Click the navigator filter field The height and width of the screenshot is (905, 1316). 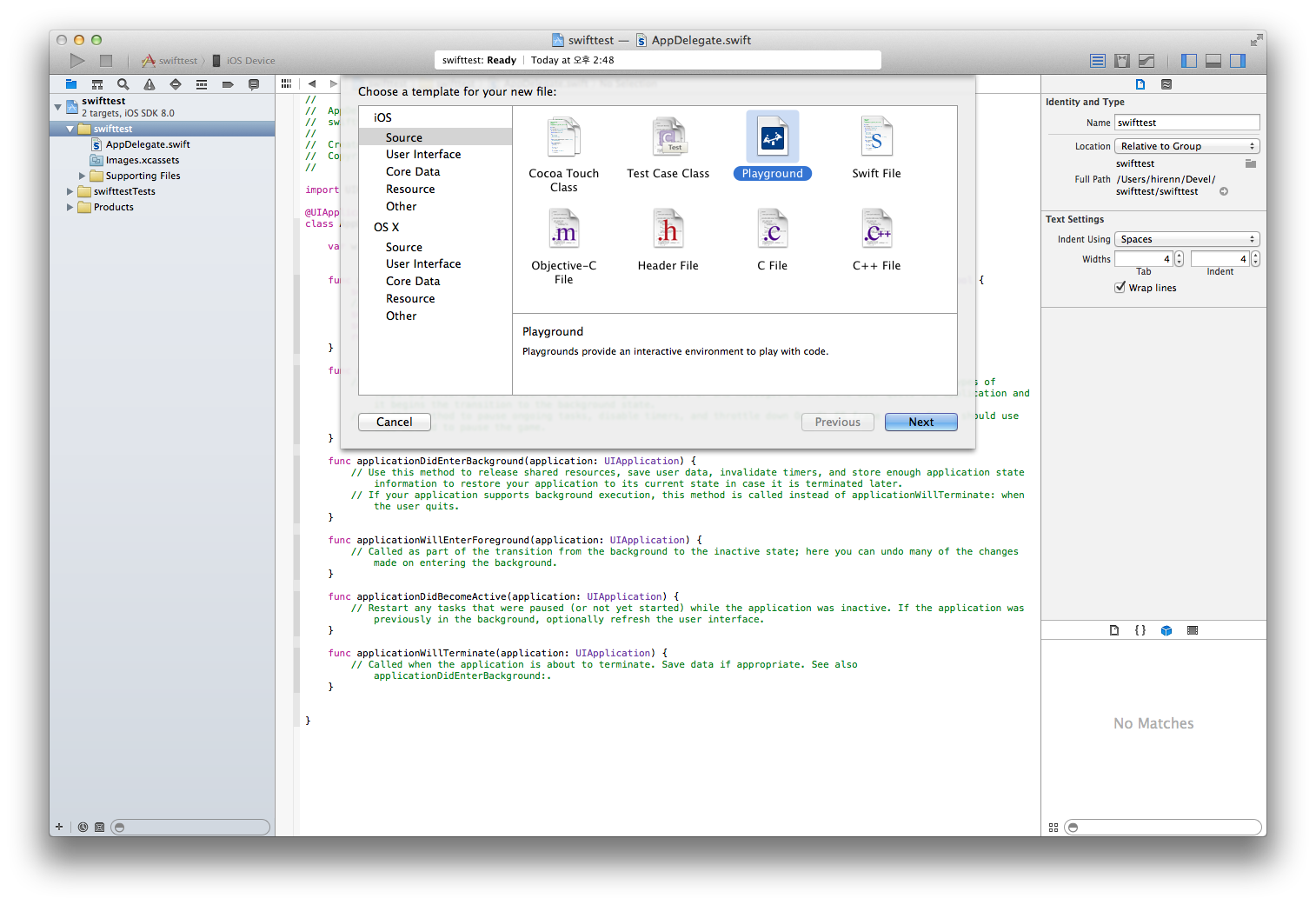(190, 827)
